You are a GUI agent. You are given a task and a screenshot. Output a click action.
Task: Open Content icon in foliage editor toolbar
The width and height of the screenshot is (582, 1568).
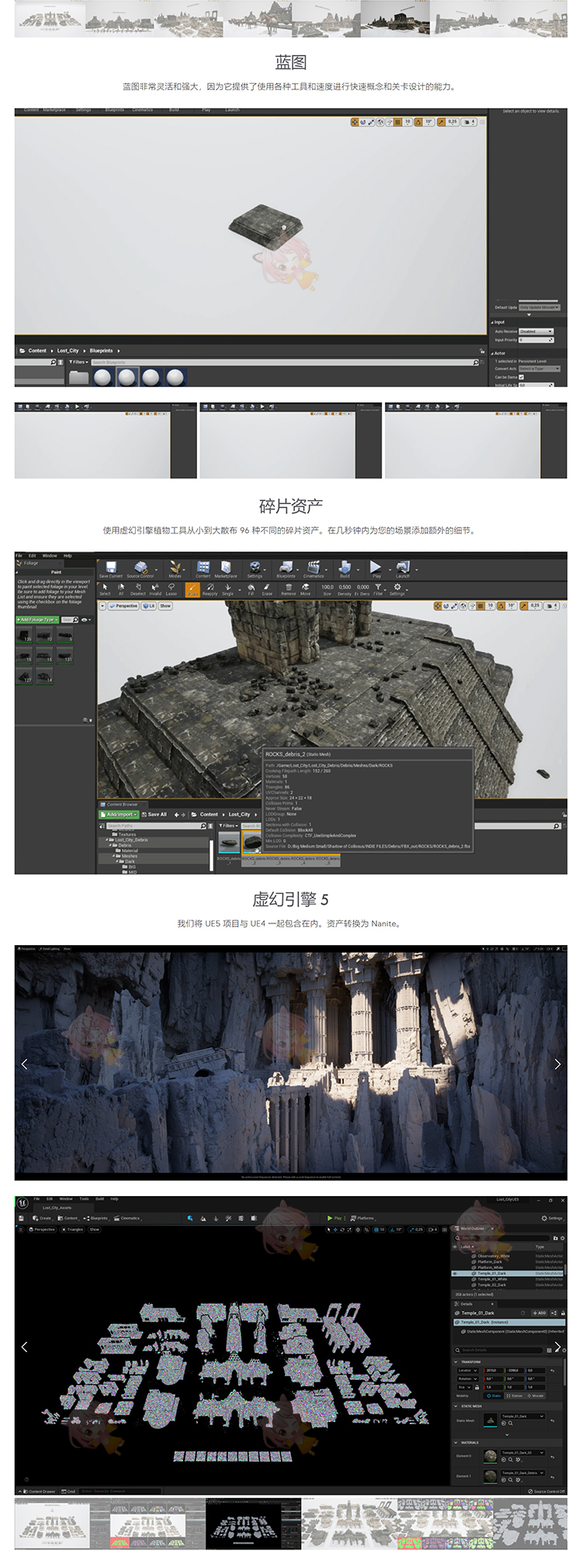tap(203, 569)
